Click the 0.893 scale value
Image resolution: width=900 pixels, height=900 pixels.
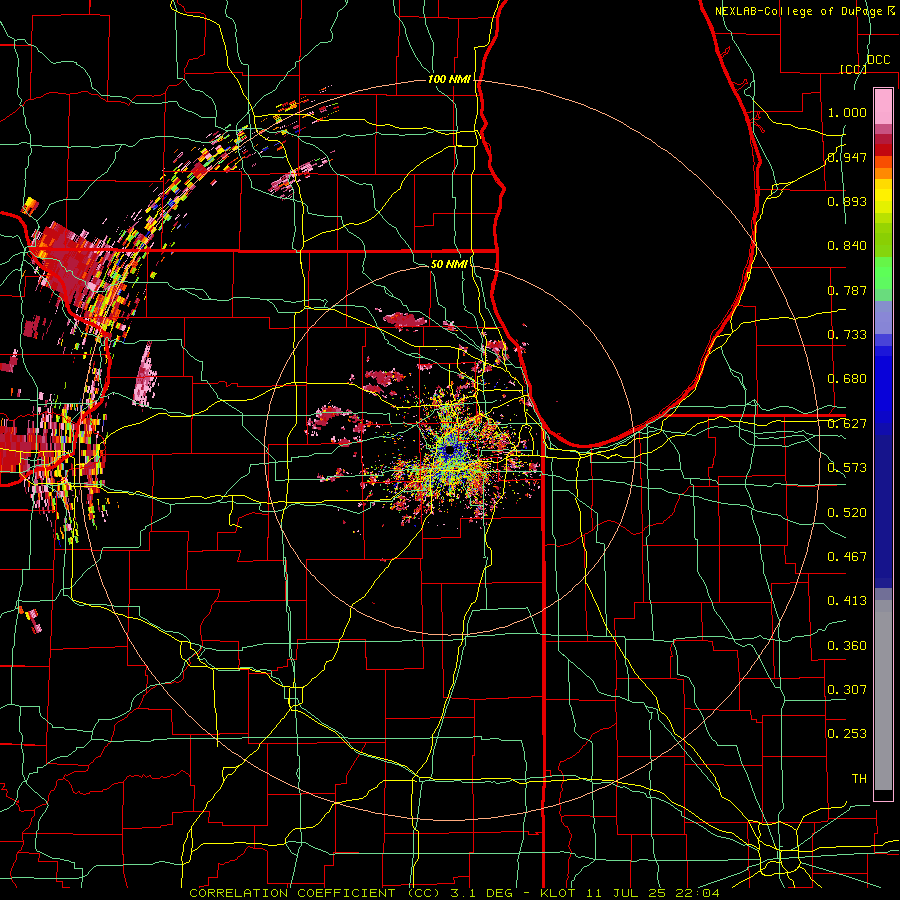[x=847, y=201]
